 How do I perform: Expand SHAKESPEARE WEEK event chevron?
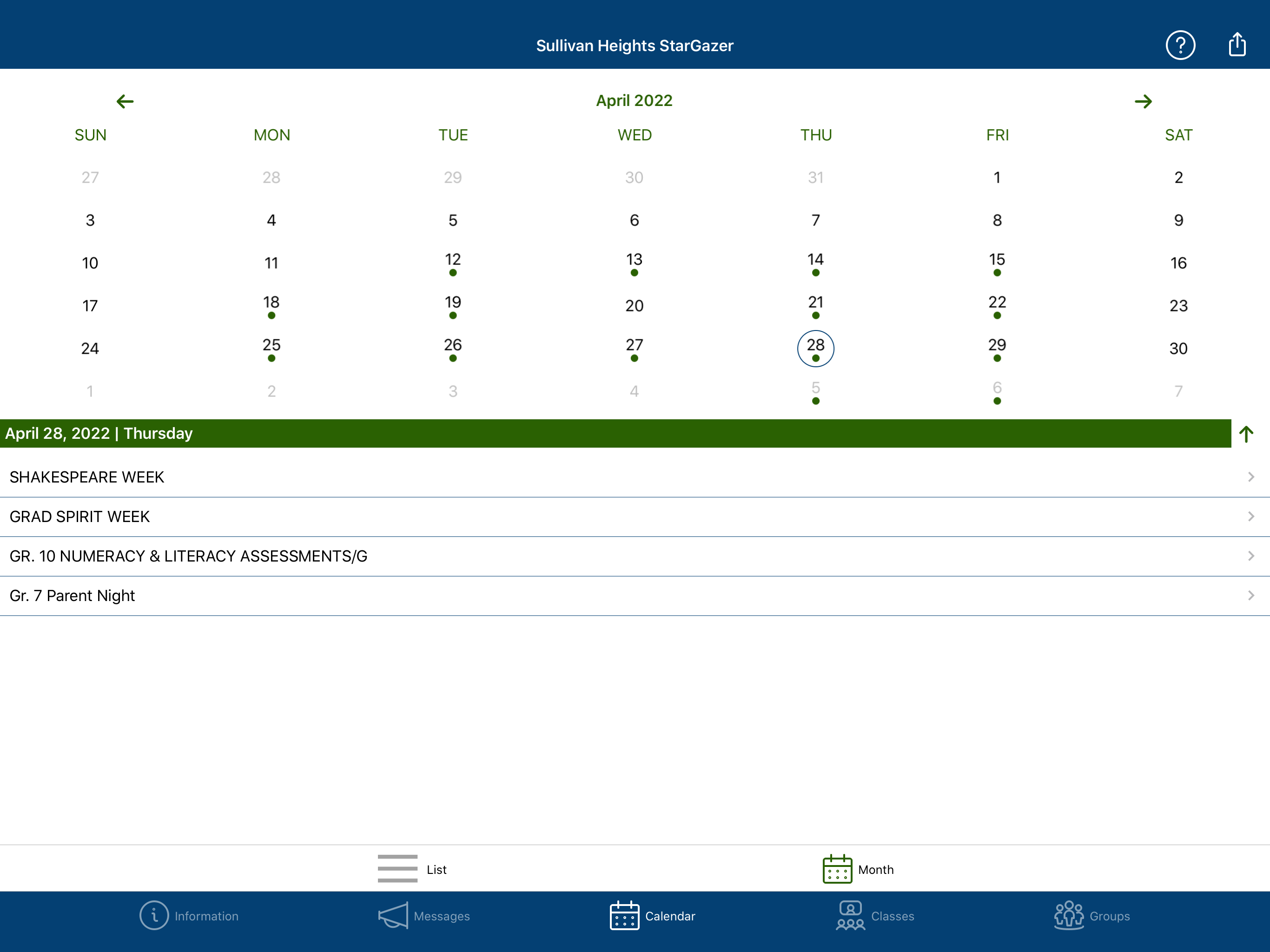1250,477
